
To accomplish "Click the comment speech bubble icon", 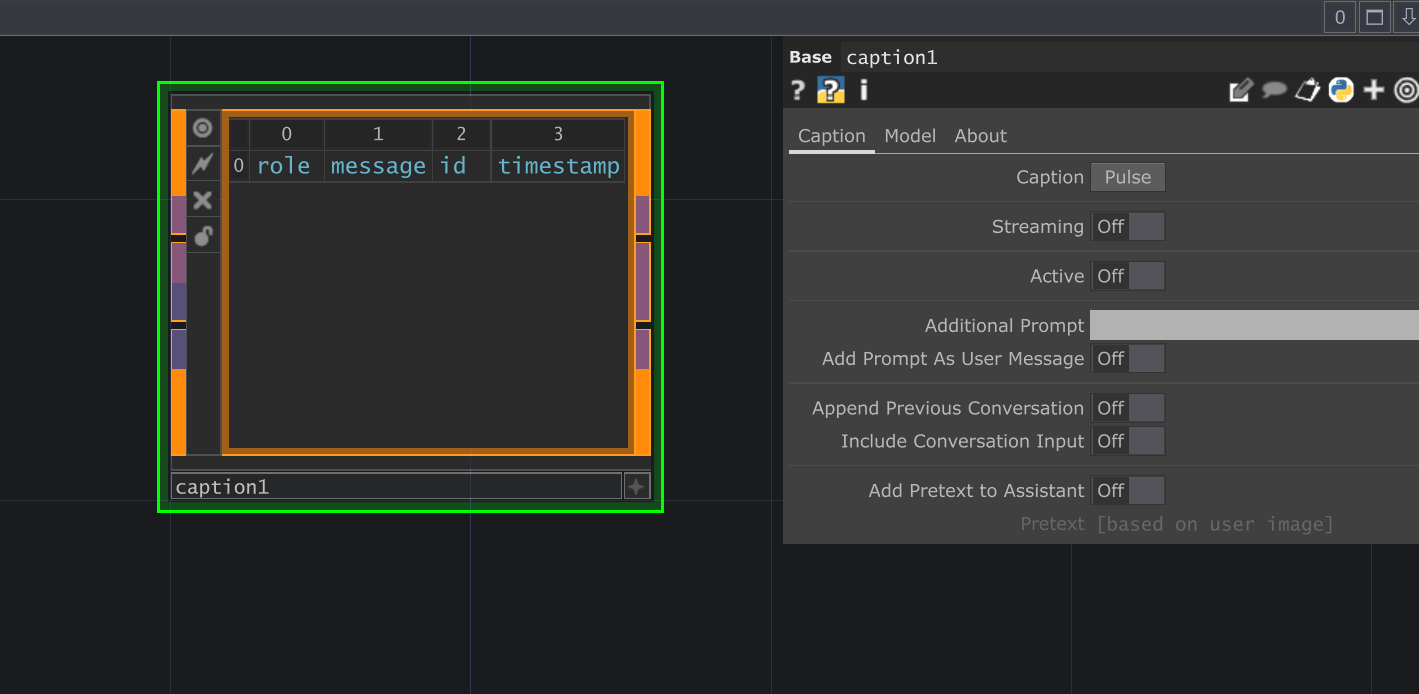I will (x=1273, y=91).
